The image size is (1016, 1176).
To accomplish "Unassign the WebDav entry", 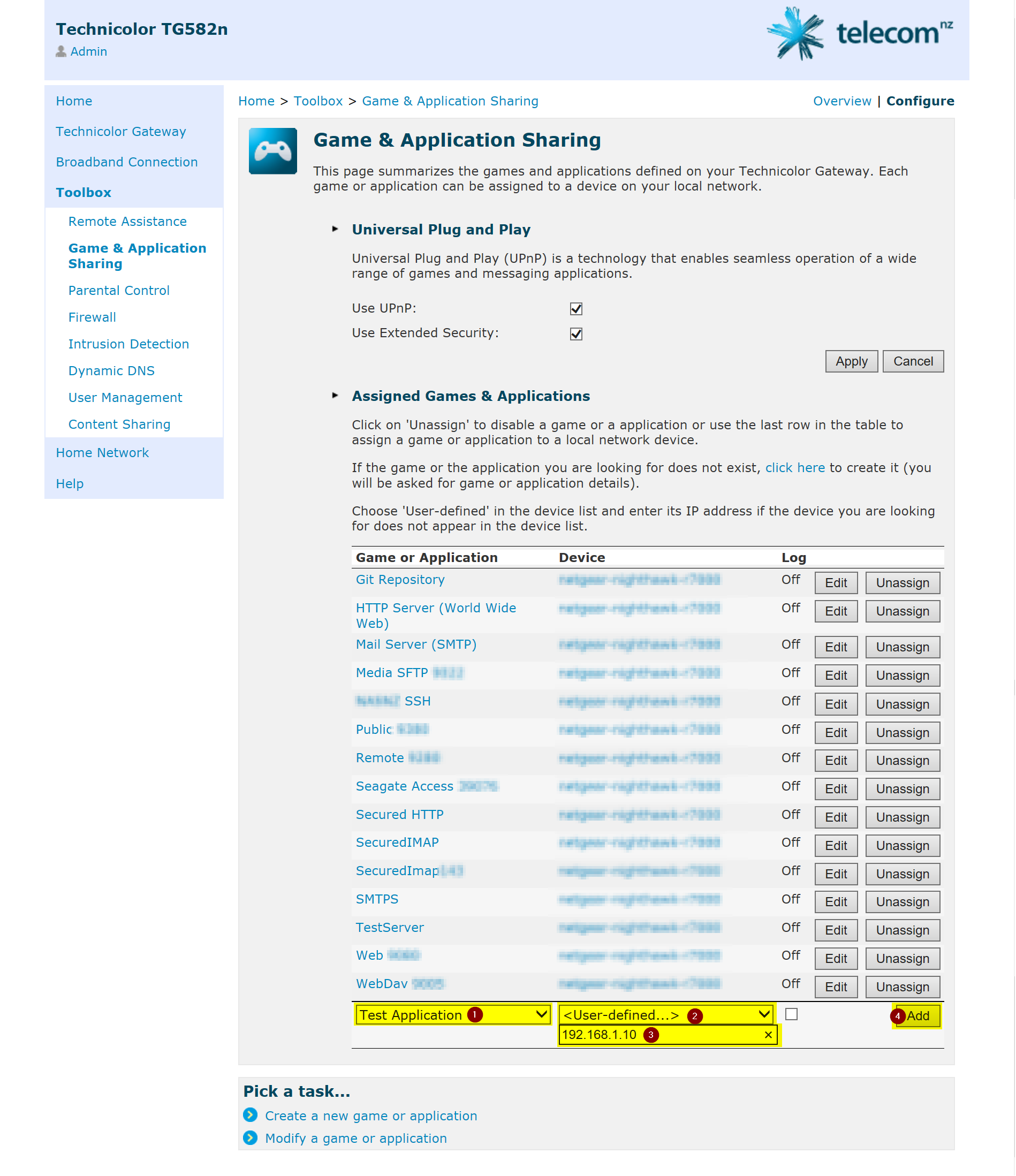I will (x=902, y=987).
